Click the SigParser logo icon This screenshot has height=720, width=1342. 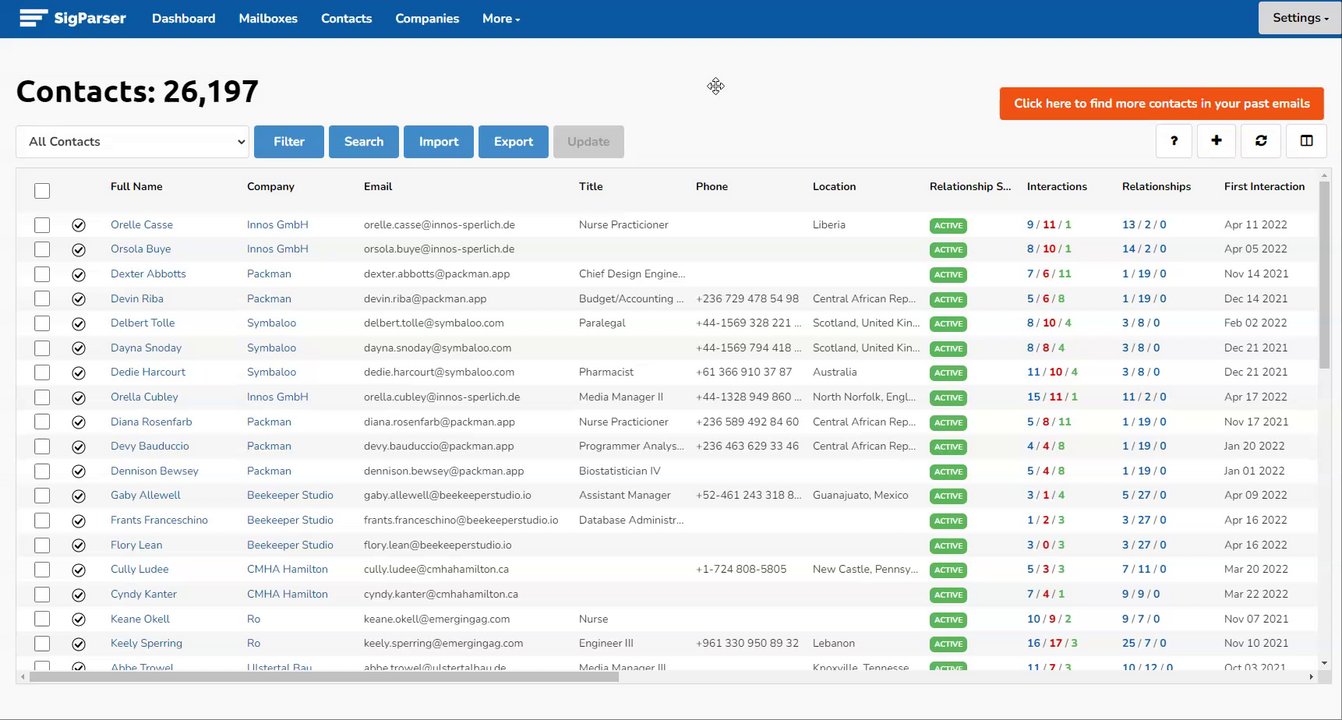32,18
